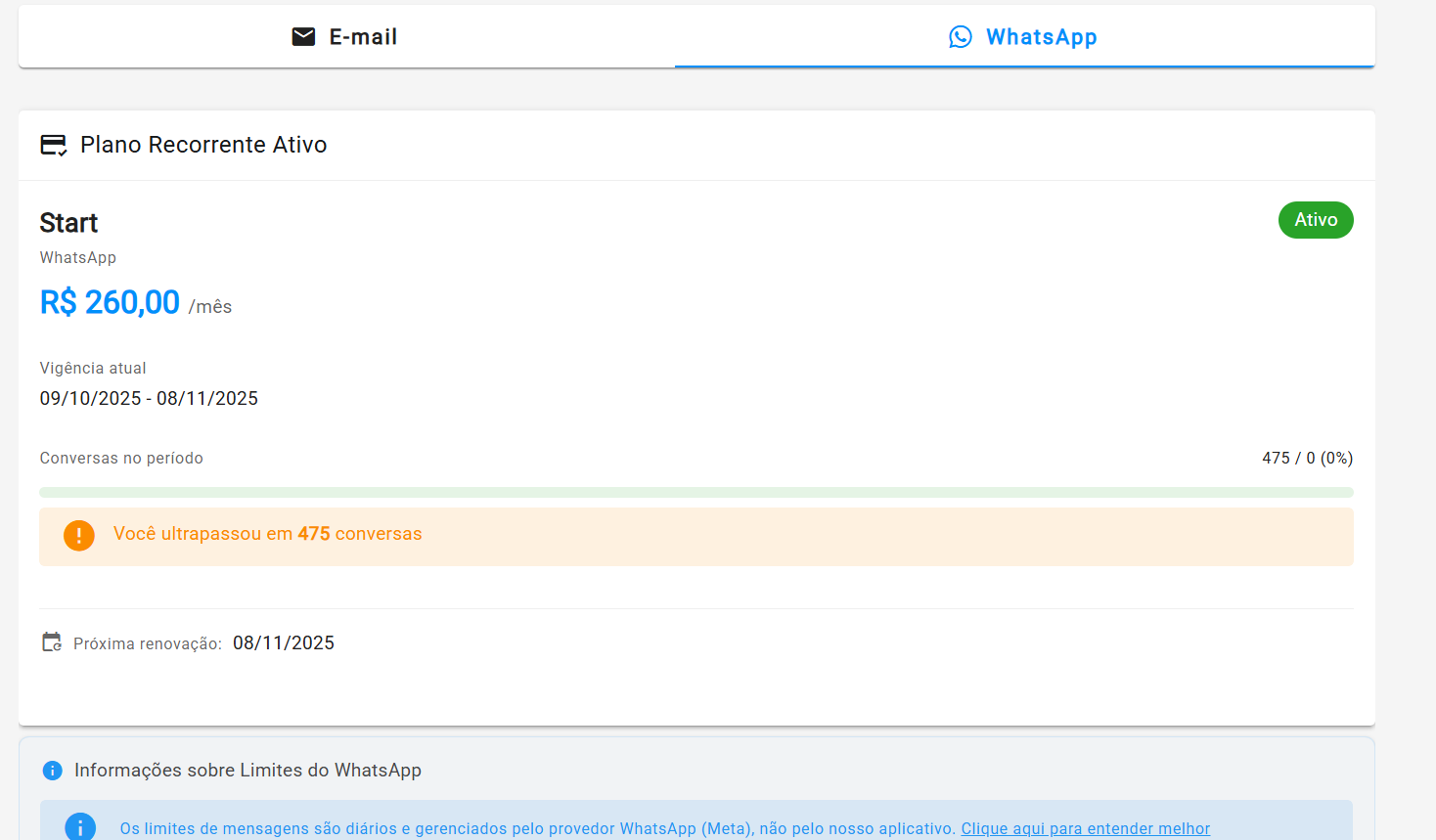Open 'Clique aqui para entender melhor' link

[1085, 828]
